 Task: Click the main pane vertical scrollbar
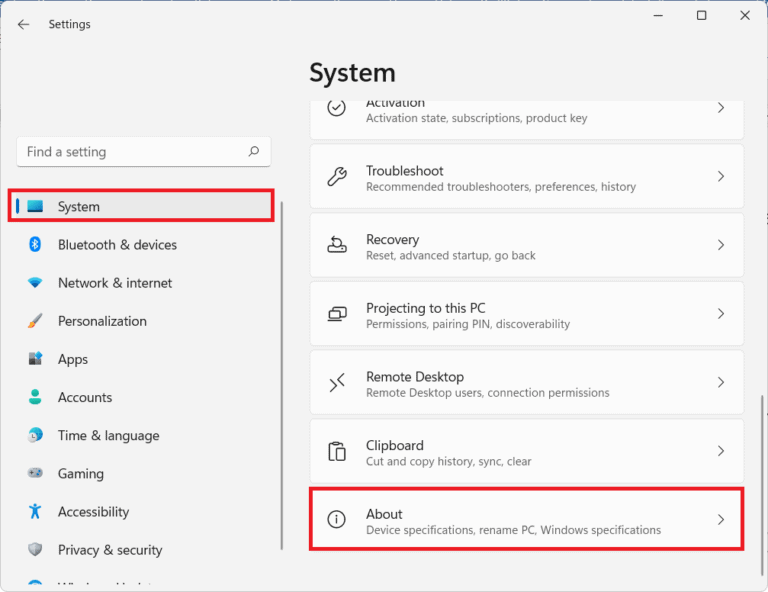coord(762,485)
